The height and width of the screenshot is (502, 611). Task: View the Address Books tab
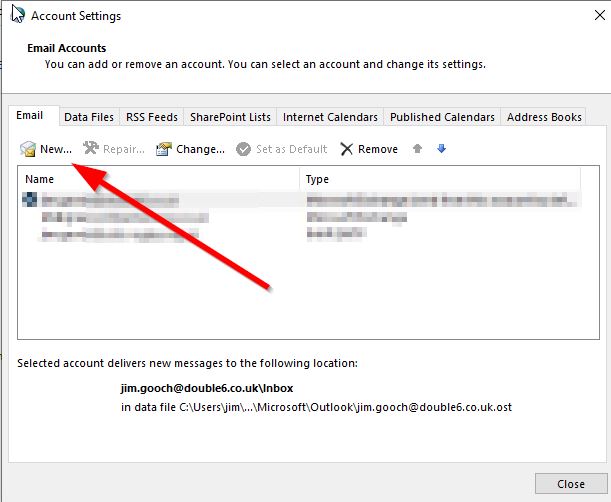[x=544, y=117]
